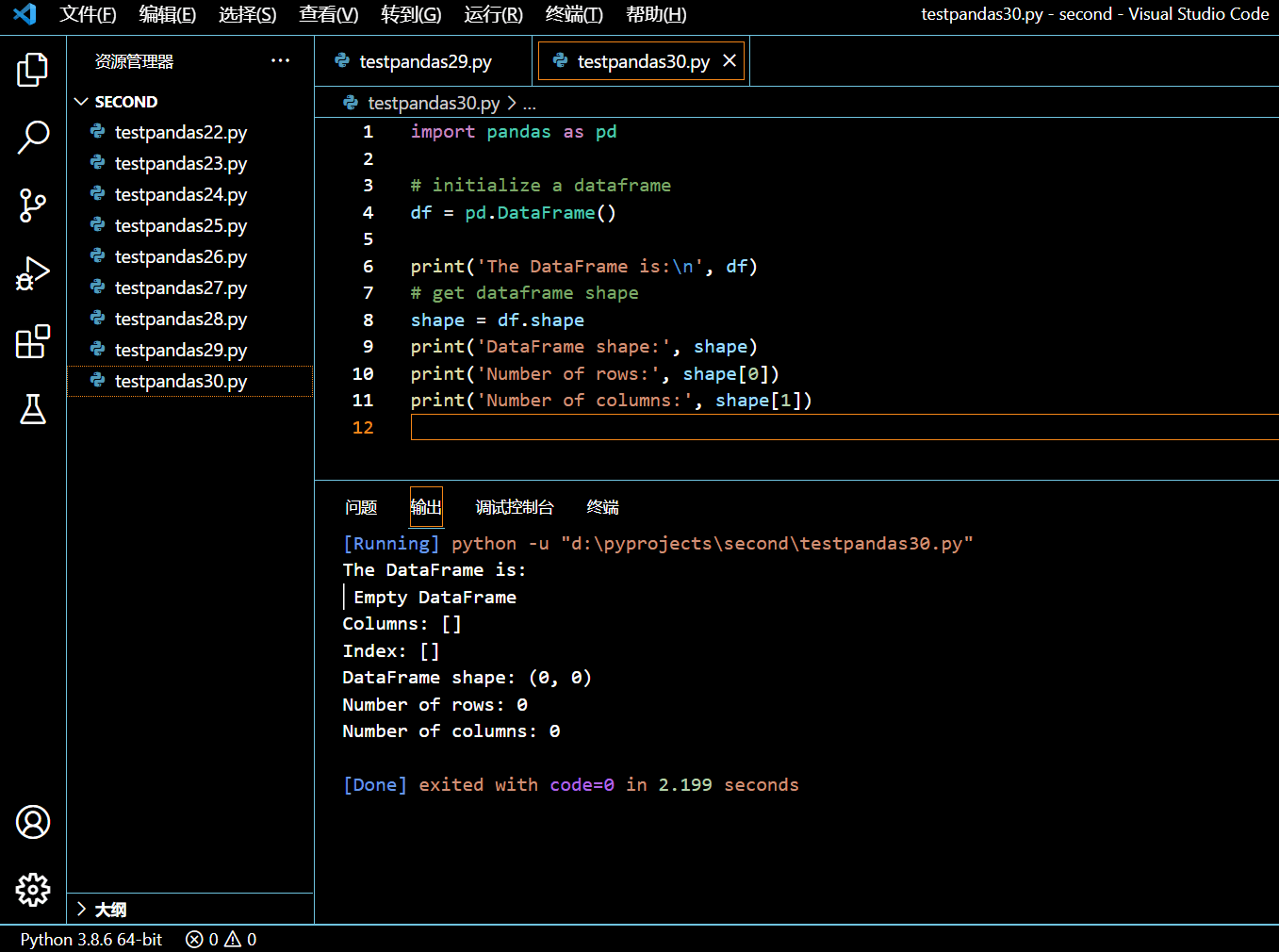Open the Source Control view icon
The image size is (1279, 952).
point(33,205)
